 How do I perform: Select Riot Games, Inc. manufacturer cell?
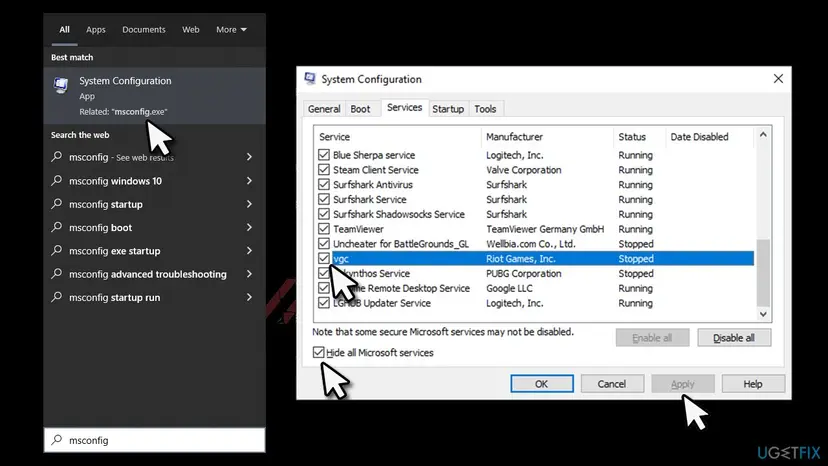point(521,258)
